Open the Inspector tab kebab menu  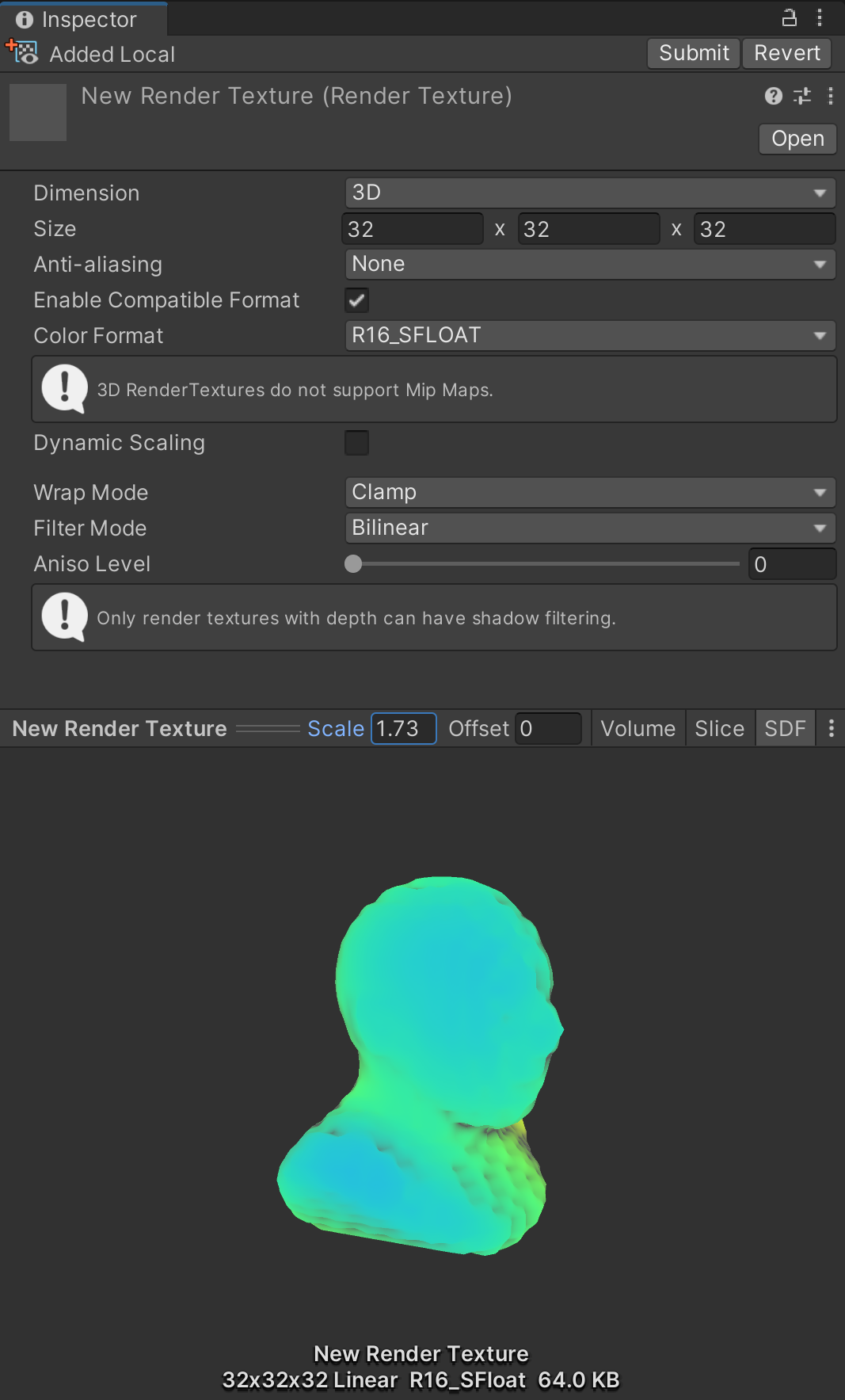click(x=820, y=17)
